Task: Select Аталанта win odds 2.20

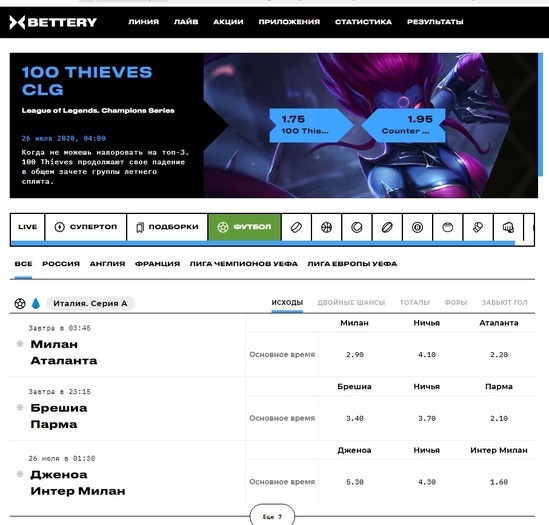Action: tap(499, 354)
